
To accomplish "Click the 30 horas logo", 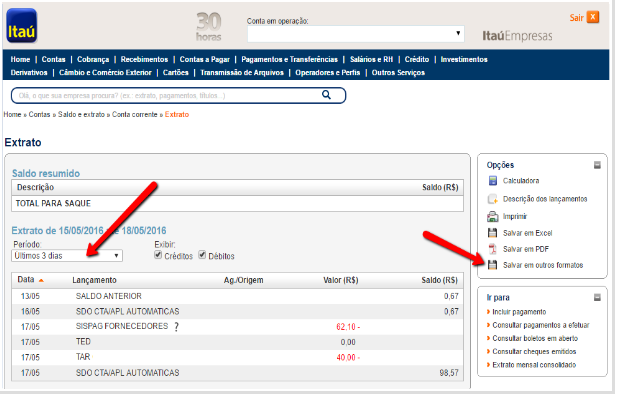I will [209, 26].
